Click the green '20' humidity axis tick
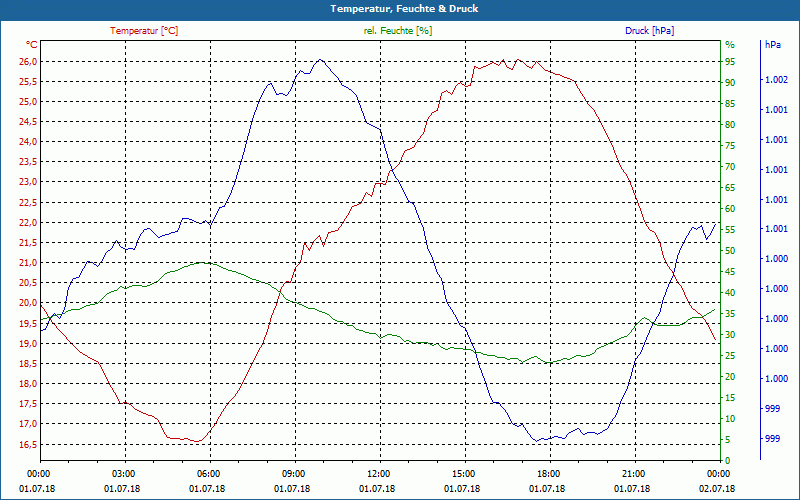 [730, 377]
